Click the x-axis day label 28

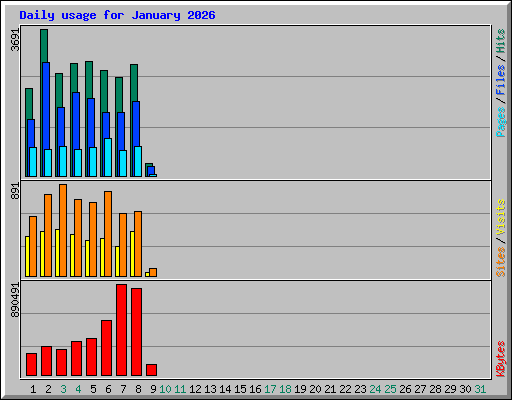pyautogui.click(x=435, y=389)
